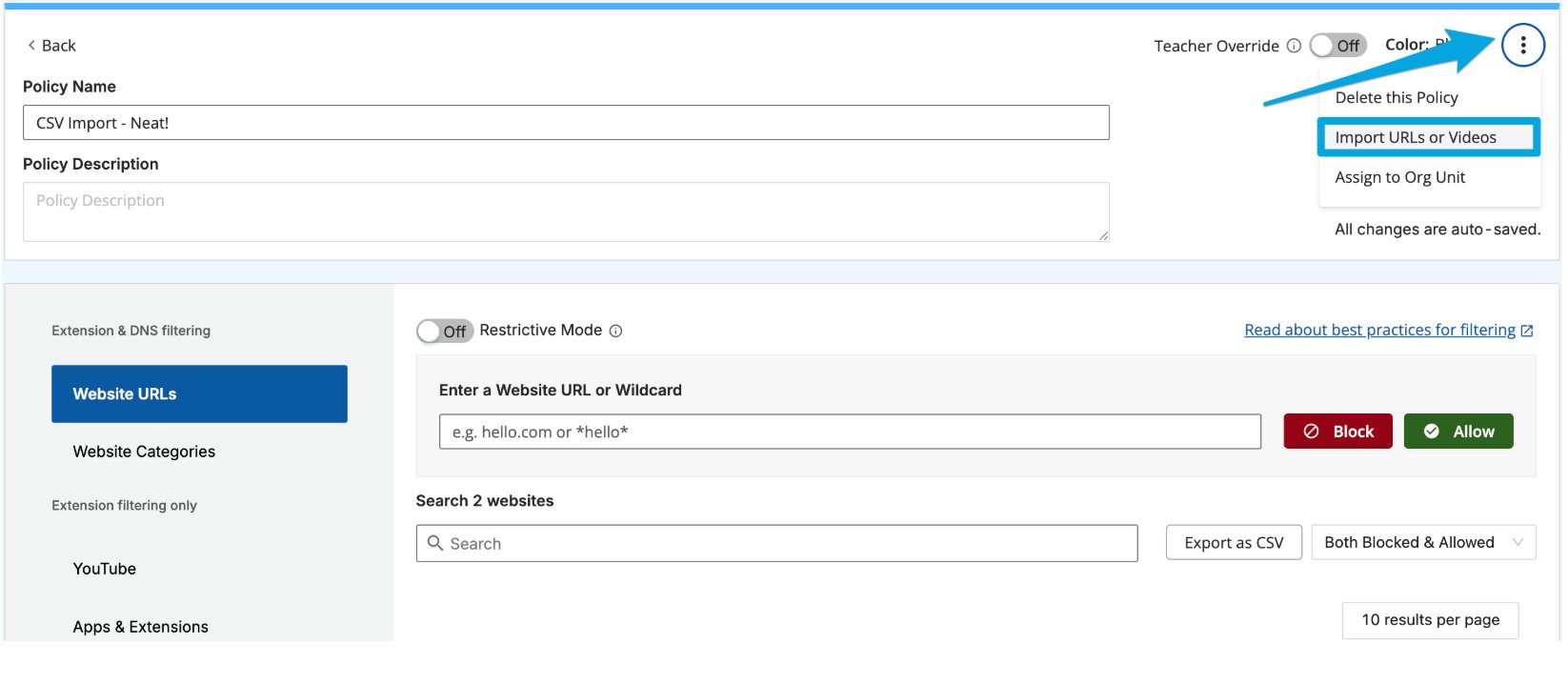
Task: Click the 'Search 2 websites' label
Action: pos(485,501)
